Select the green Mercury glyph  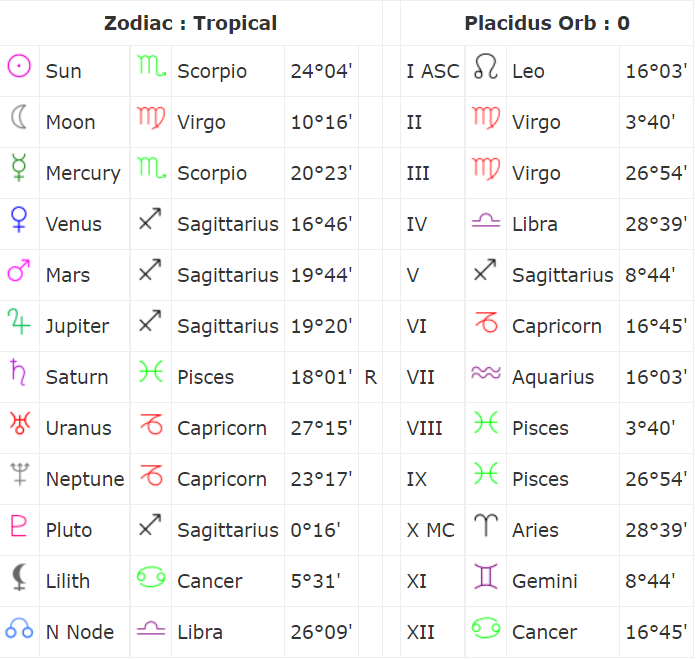(x=19, y=168)
